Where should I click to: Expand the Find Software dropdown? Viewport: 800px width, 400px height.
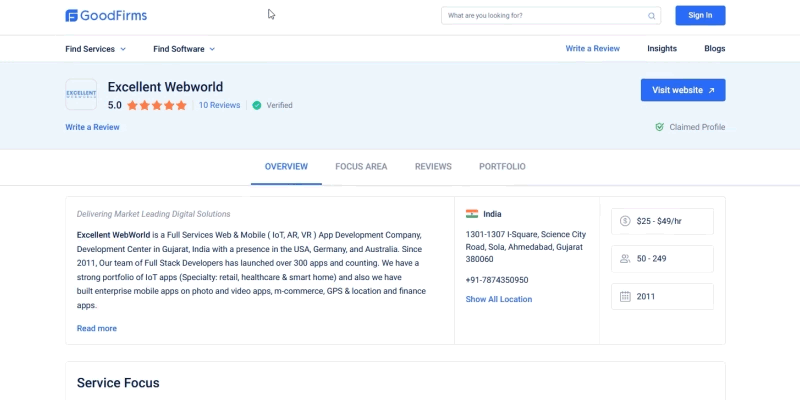[x=184, y=49]
